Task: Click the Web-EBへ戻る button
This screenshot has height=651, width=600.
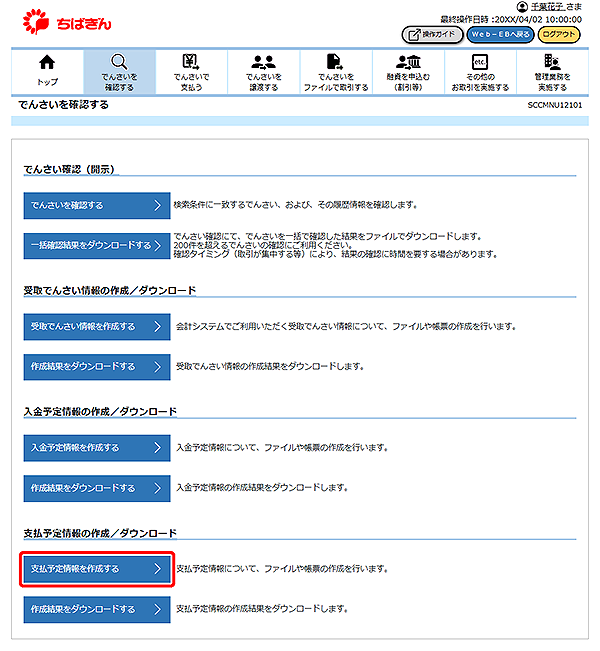Action: point(500,34)
